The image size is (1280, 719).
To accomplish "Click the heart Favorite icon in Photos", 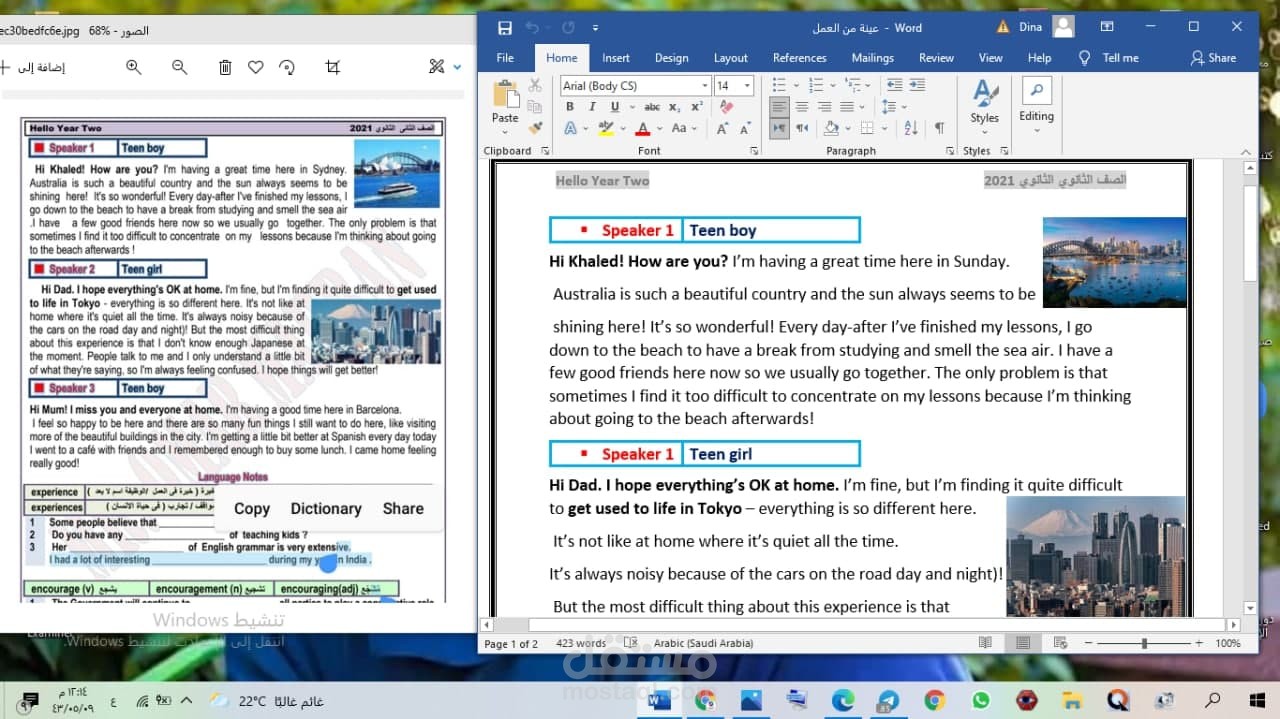I will (x=255, y=67).
